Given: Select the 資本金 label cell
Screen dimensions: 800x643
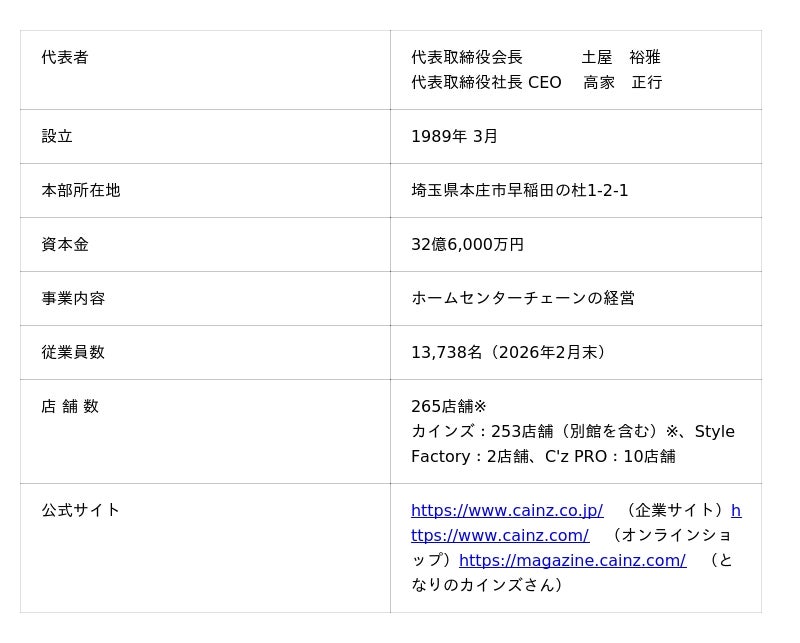Looking at the screenshot, I should coord(65,244).
